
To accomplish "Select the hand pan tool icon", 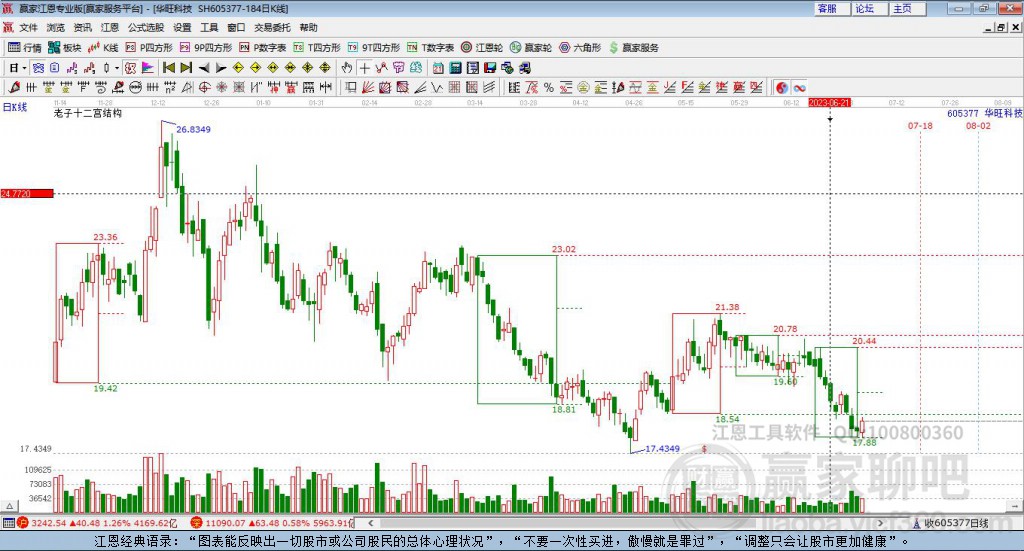I will tap(347, 68).
